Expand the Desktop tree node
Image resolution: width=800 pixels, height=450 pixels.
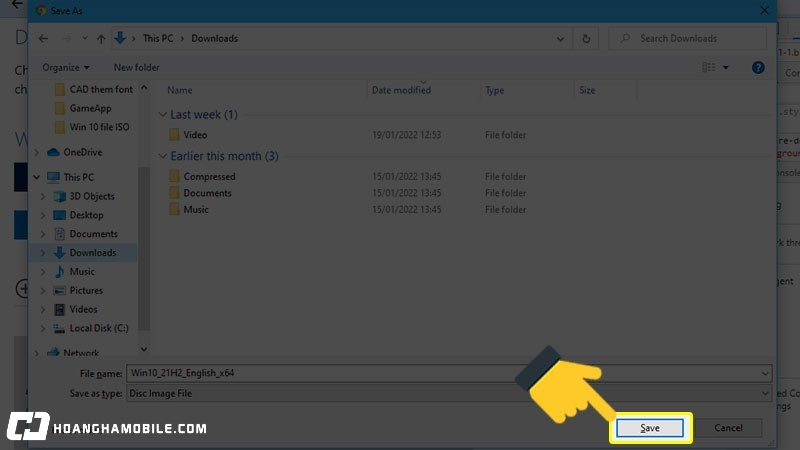click(x=43, y=215)
